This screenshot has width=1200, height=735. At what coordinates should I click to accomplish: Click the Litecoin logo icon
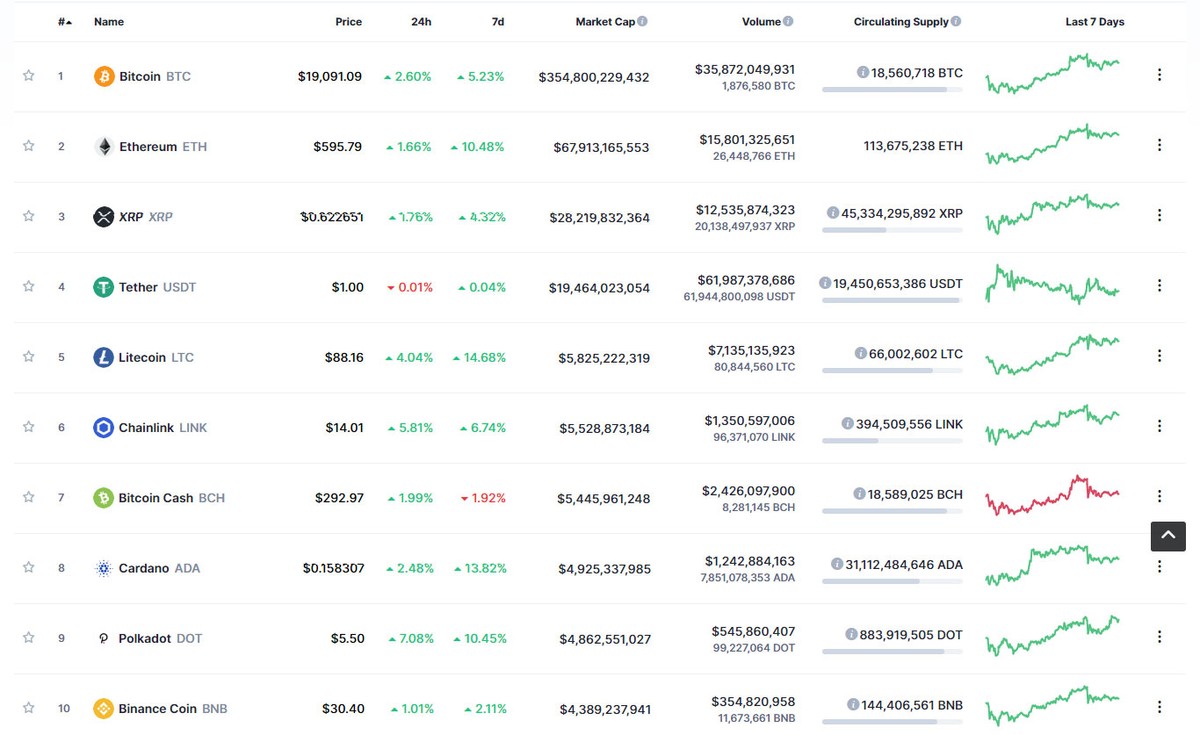[103, 357]
